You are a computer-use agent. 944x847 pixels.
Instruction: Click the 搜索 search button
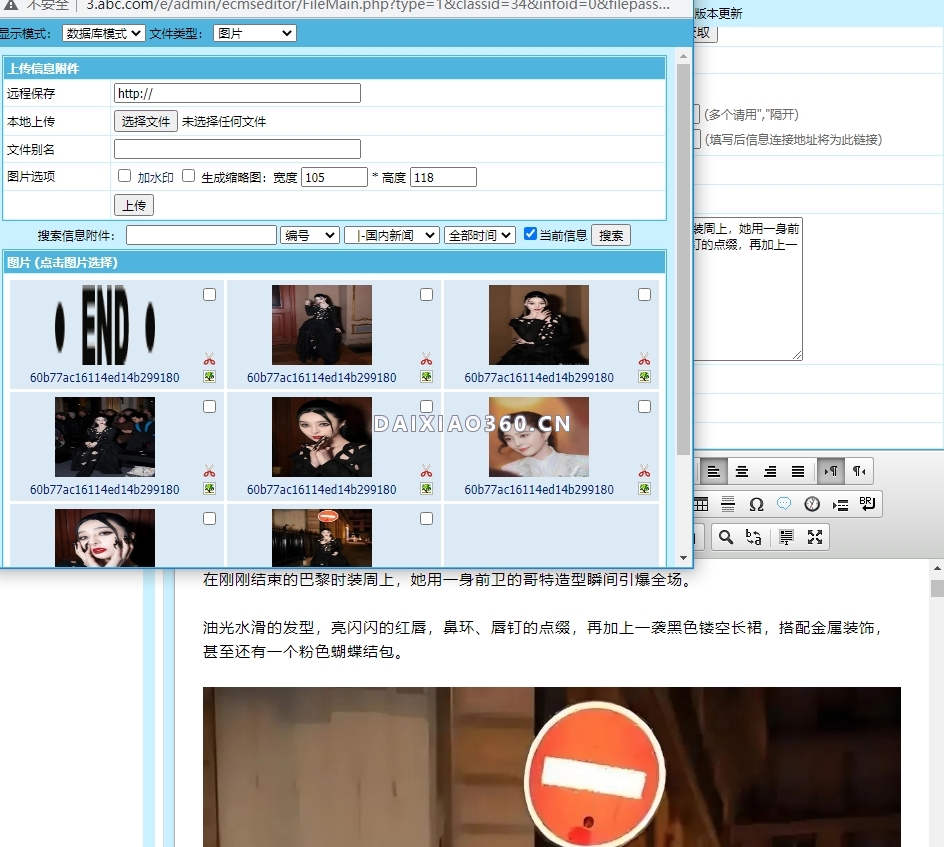(611, 235)
